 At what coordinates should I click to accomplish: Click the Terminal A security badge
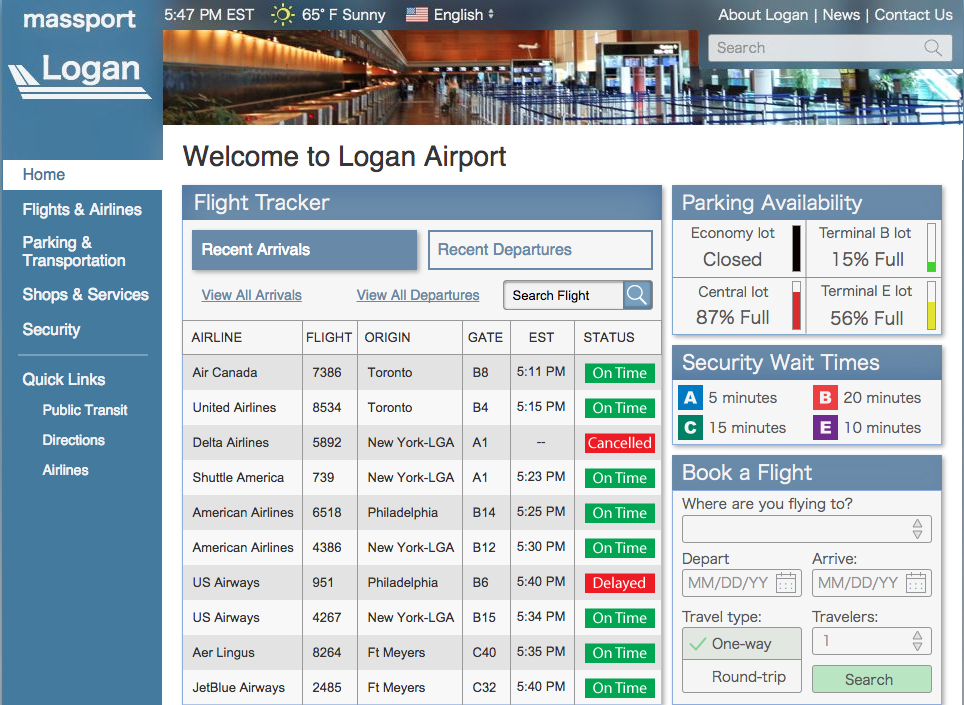[690, 398]
